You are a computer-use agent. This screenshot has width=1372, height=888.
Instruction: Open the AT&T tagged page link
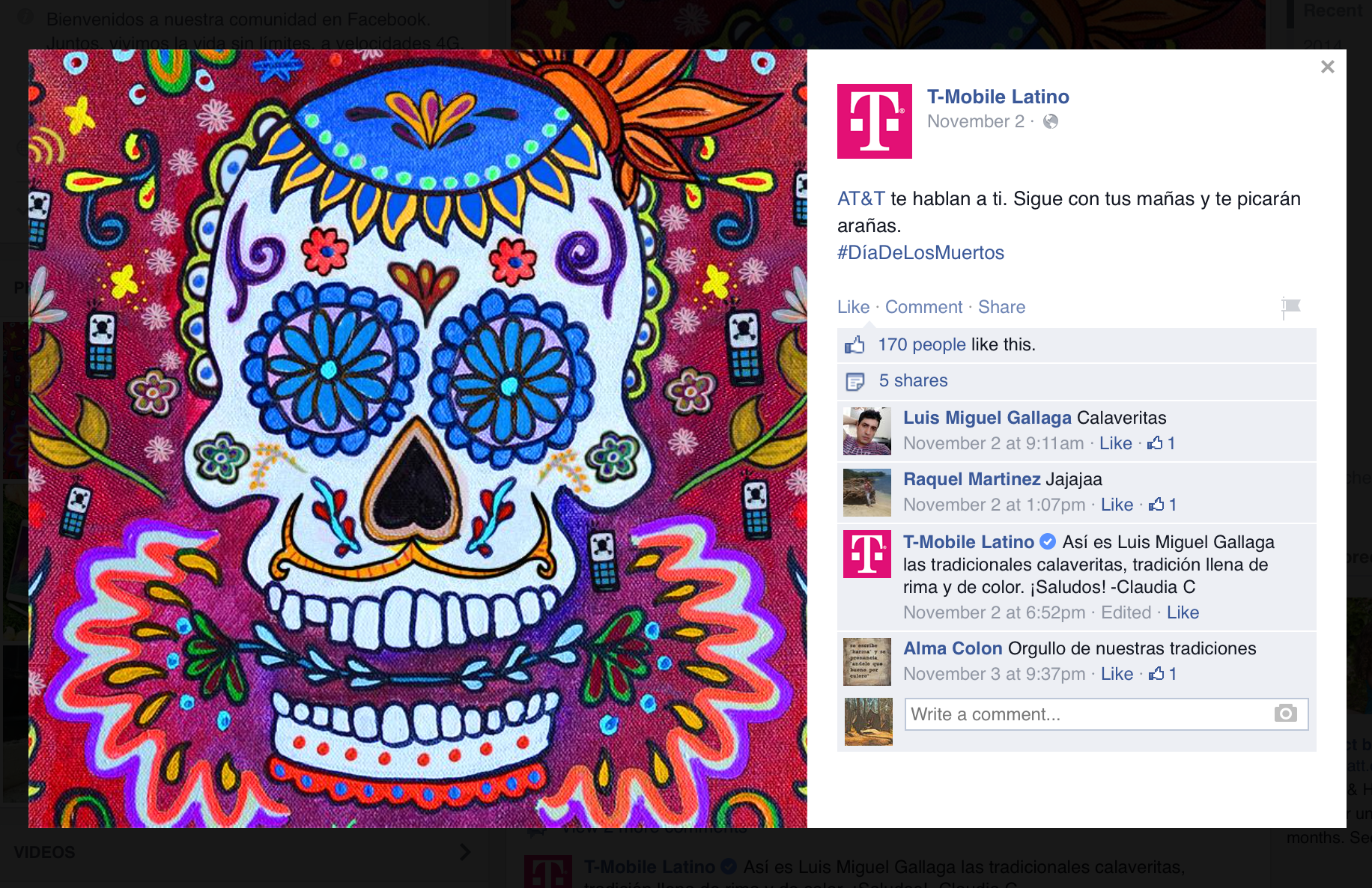tap(861, 198)
